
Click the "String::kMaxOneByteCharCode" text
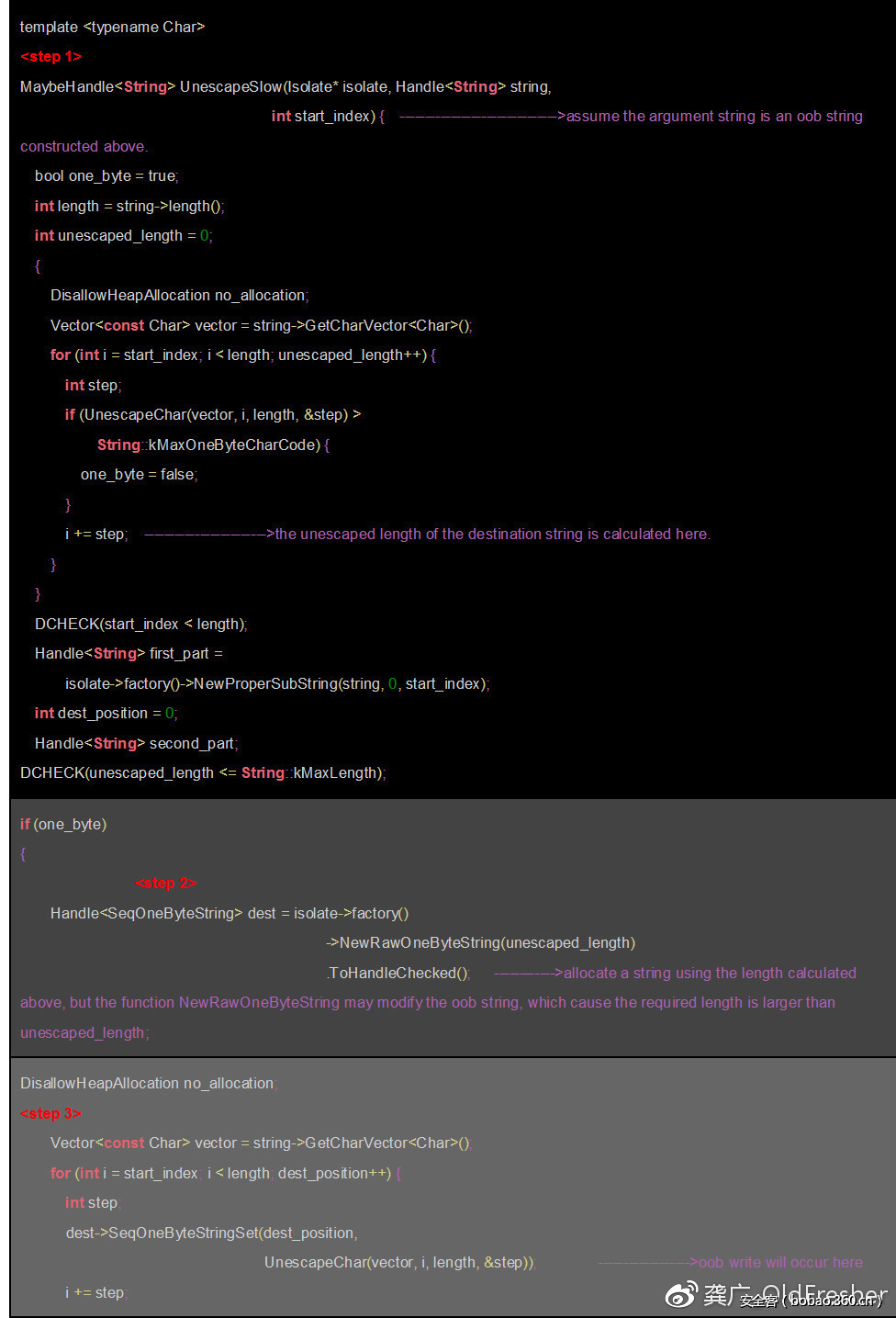(x=209, y=445)
